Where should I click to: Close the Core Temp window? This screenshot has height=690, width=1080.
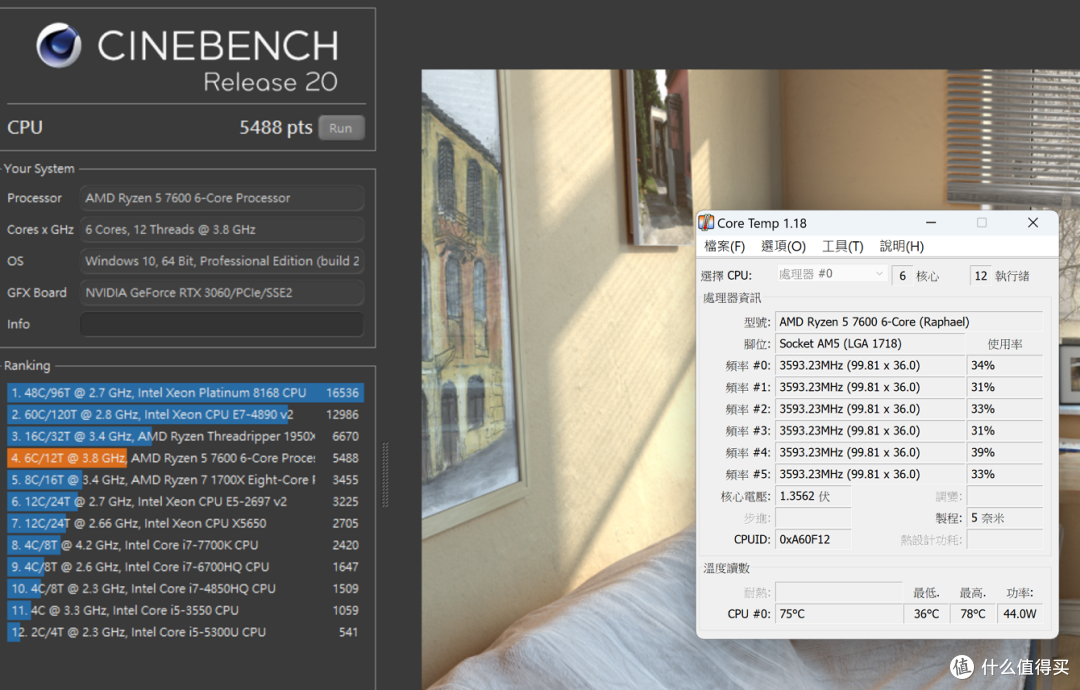click(x=1032, y=222)
